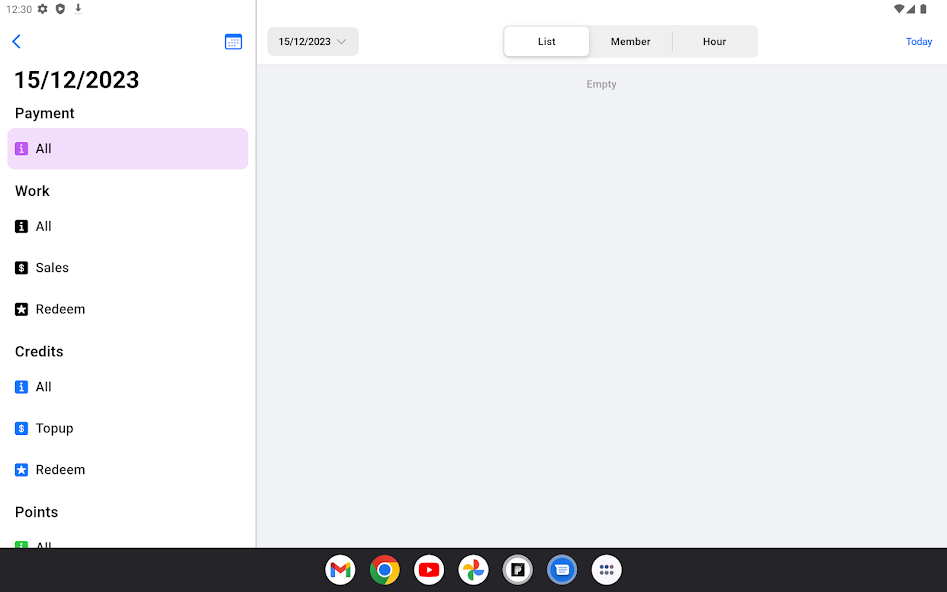Select the All filter under Payment
This screenshot has height=592, width=947.
(x=127, y=147)
